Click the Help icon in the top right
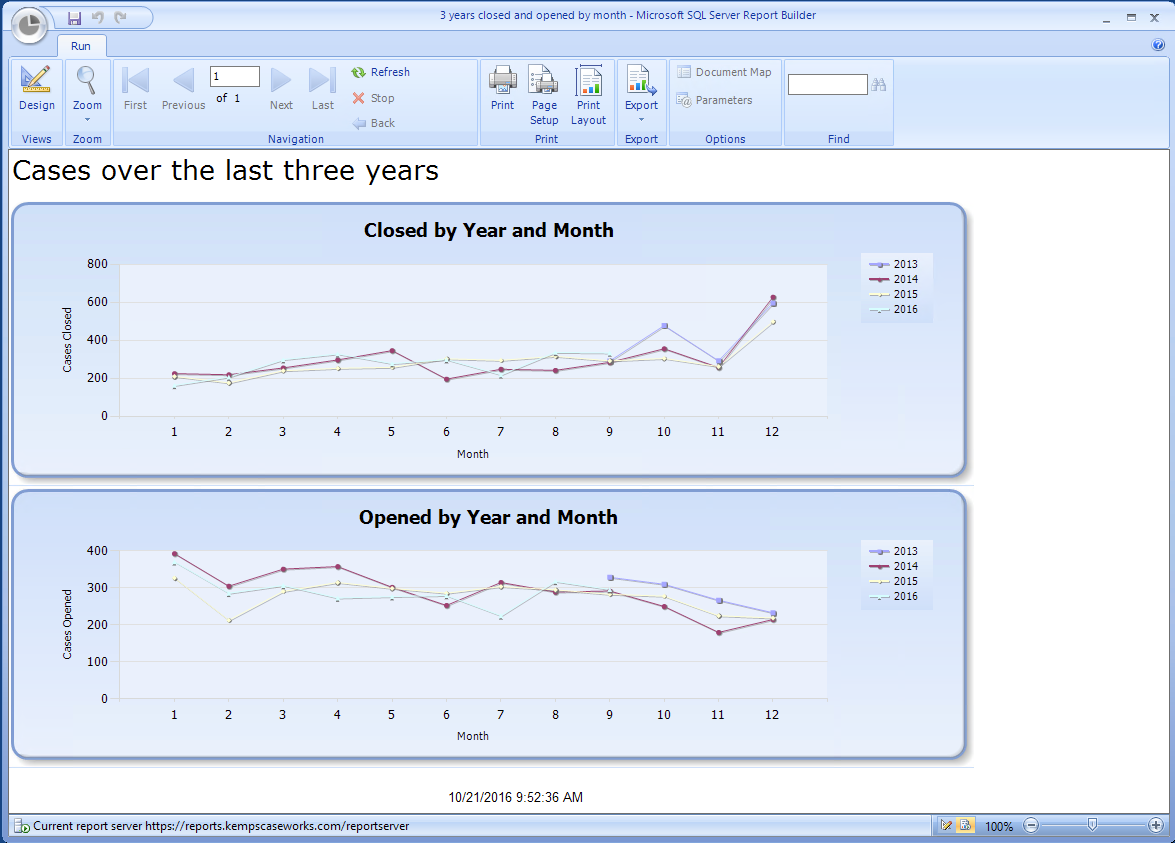1175x843 pixels. coord(1158,45)
